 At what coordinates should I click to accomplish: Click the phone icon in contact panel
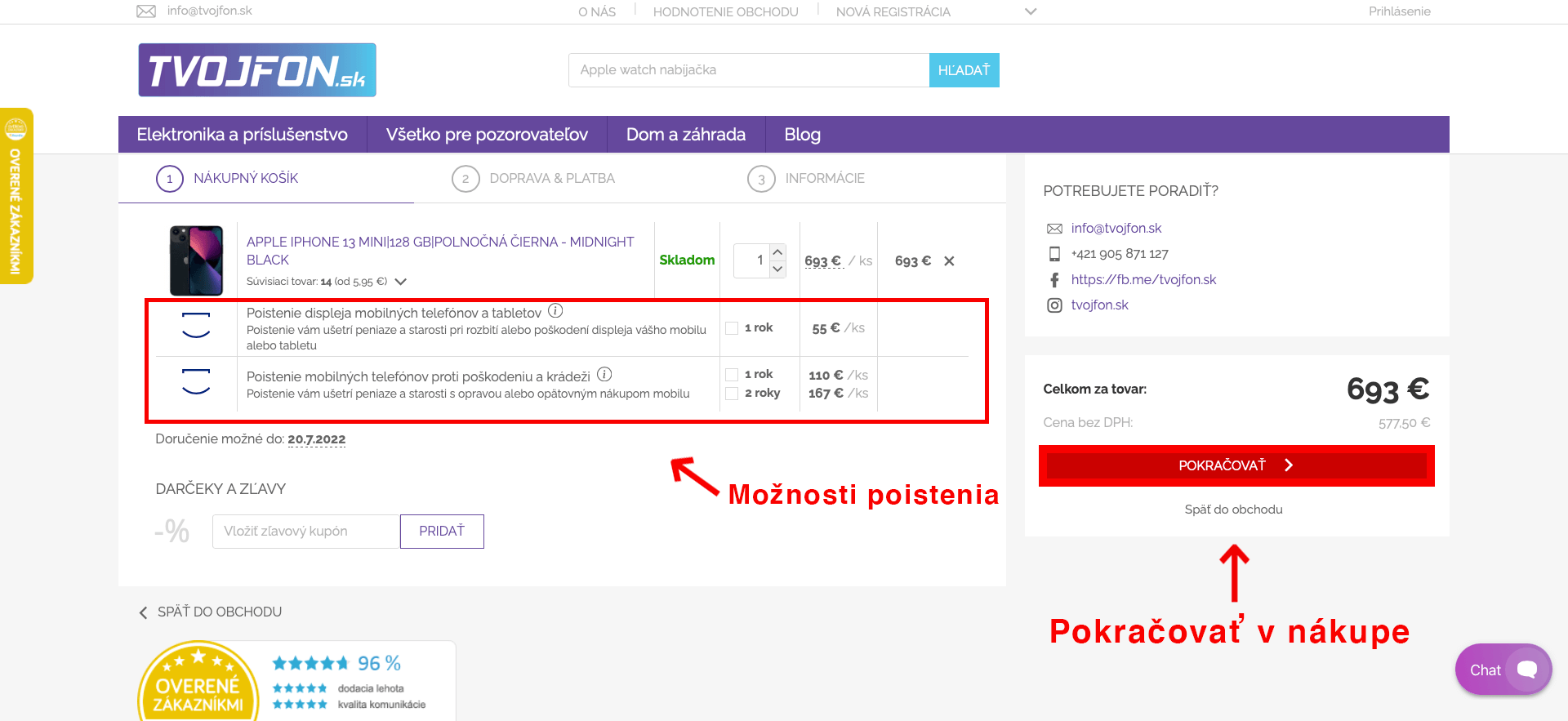pyautogui.click(x=1054, y=254)
